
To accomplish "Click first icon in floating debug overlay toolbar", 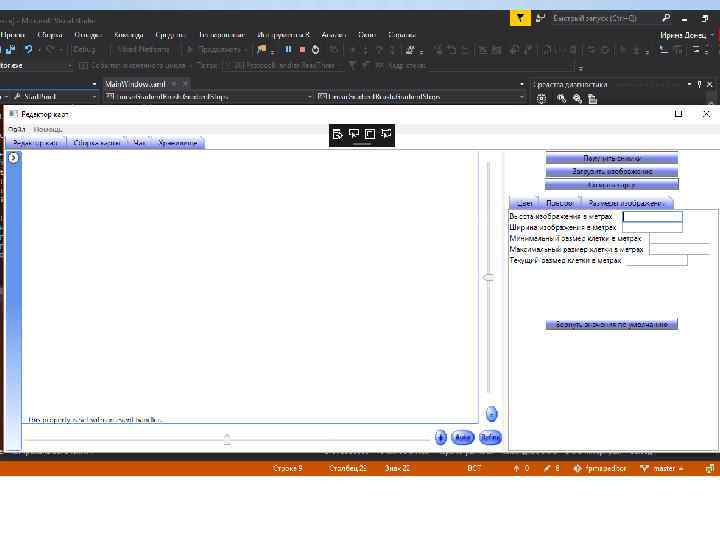I will point(338,134).
